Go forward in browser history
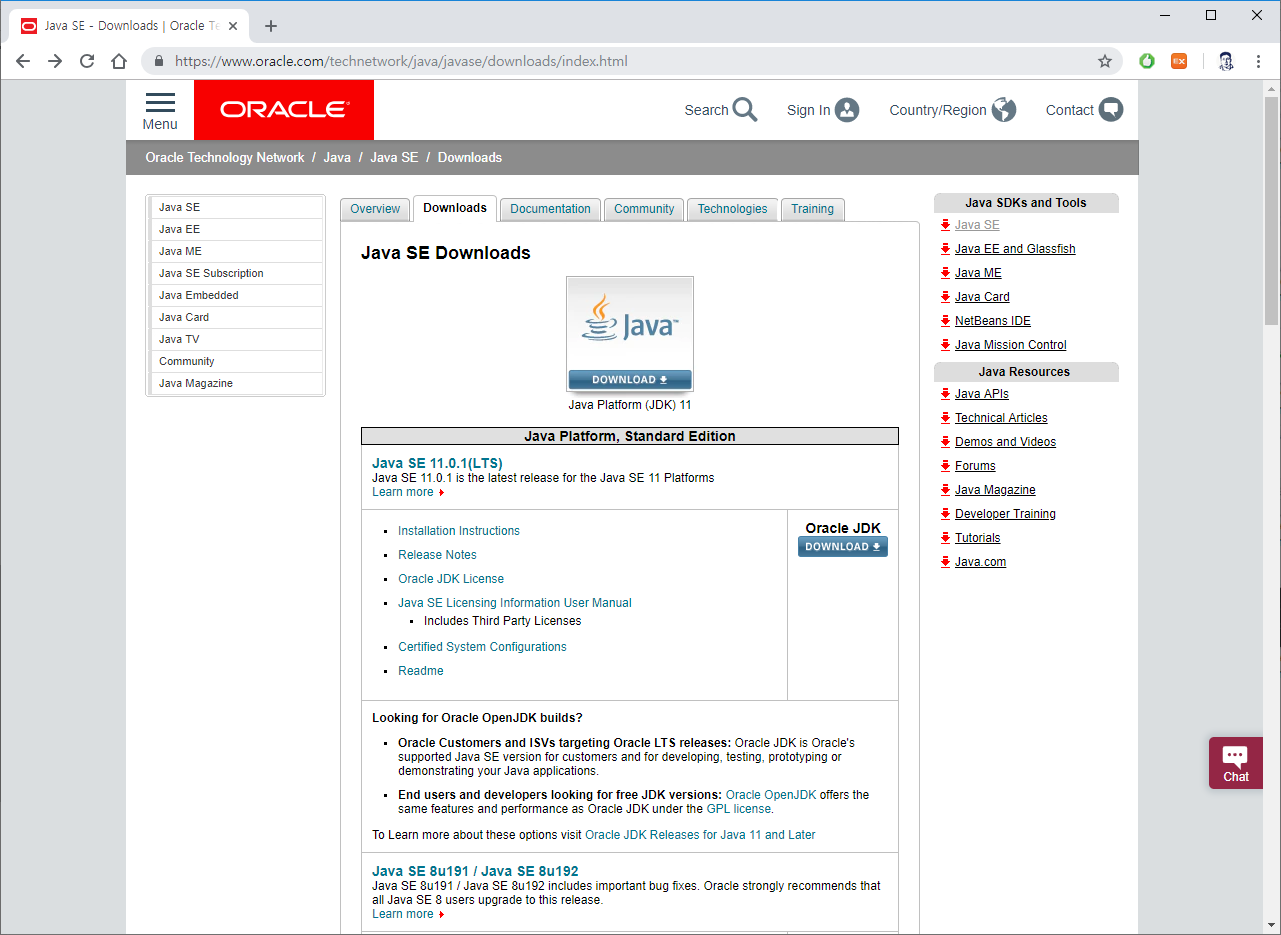This screenshot has height=935, width=1281. [55, 61]
